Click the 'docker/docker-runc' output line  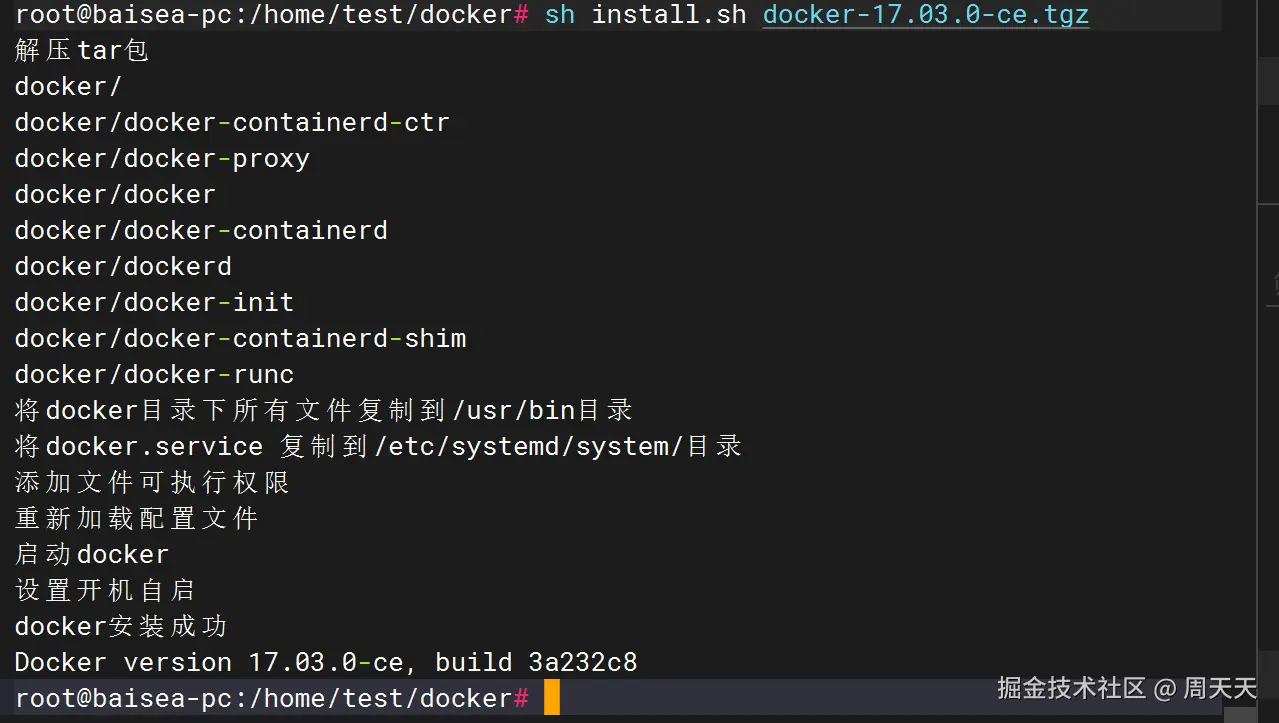coord(154,374)
